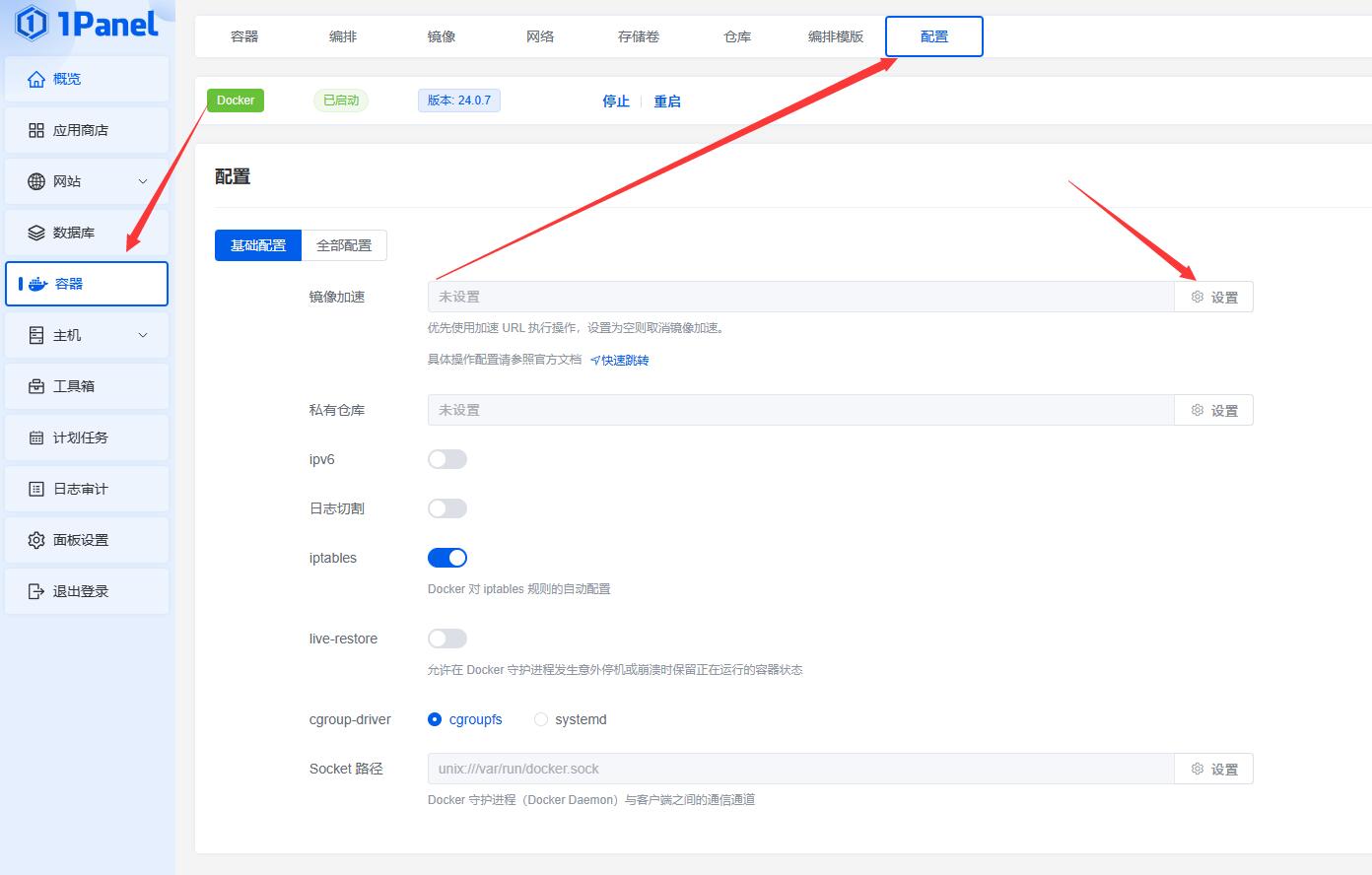1372x875 pixels.
Task: Click the gear icon in 私有仓库 row
Action: [1198, 410]
